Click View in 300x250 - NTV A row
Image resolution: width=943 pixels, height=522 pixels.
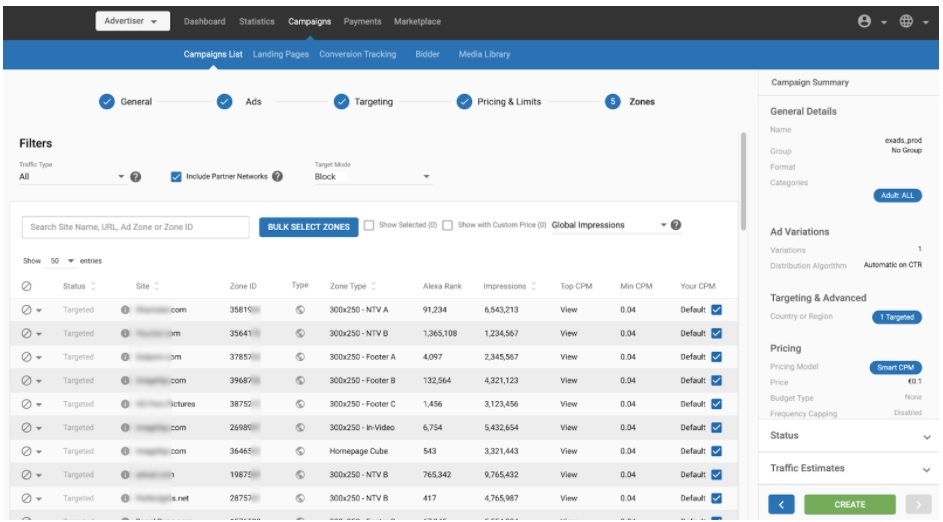(569, 310)
